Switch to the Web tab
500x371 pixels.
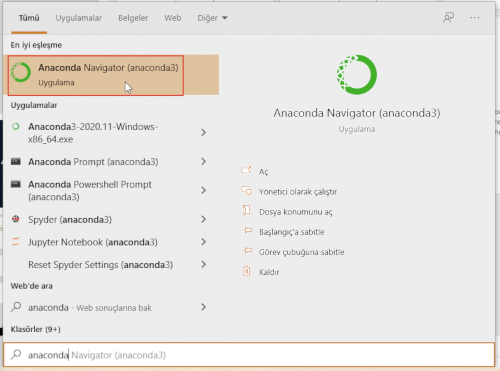tap(173, 18)
